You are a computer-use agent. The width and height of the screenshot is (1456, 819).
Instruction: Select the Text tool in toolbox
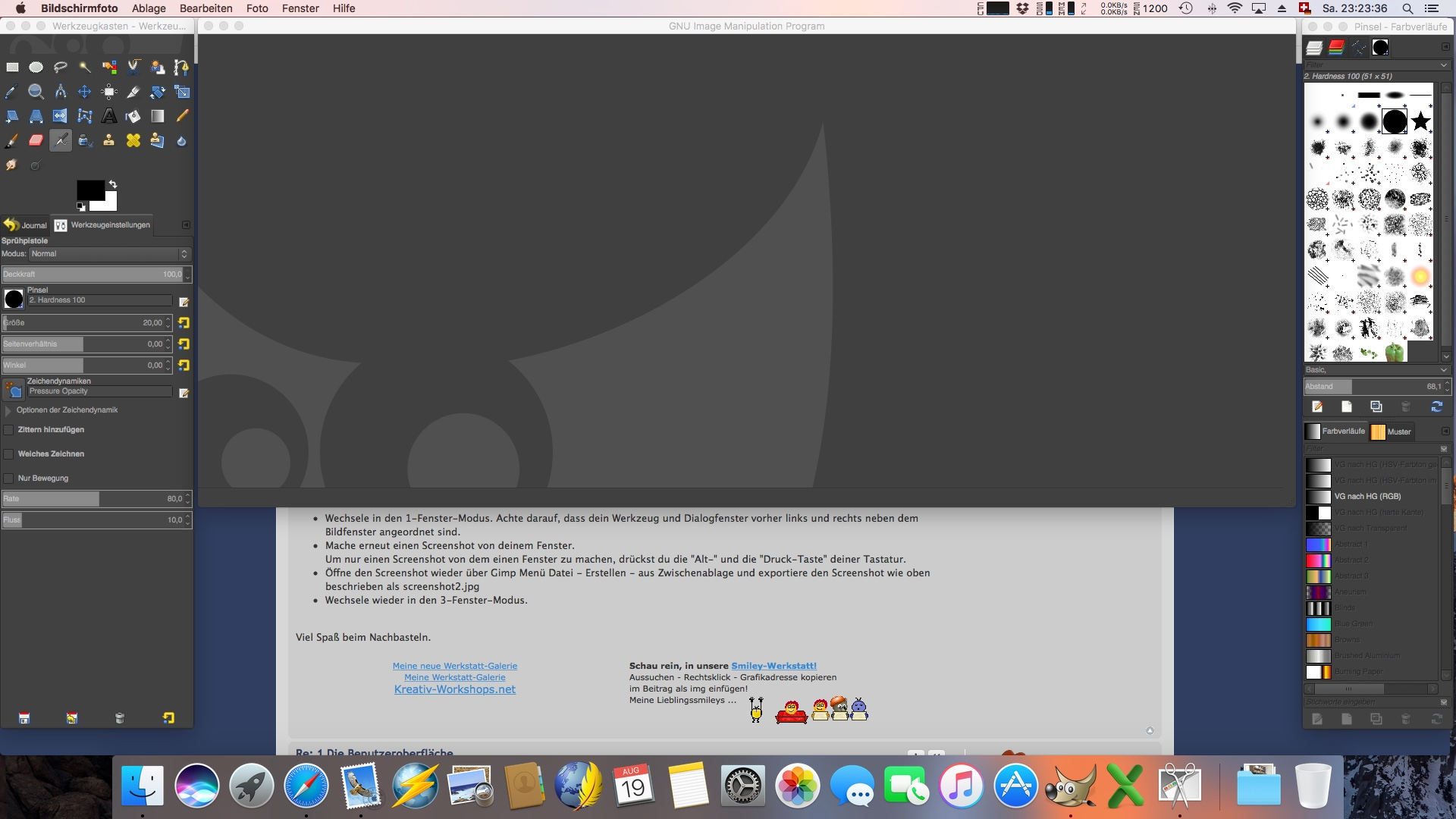coord(109,116)
